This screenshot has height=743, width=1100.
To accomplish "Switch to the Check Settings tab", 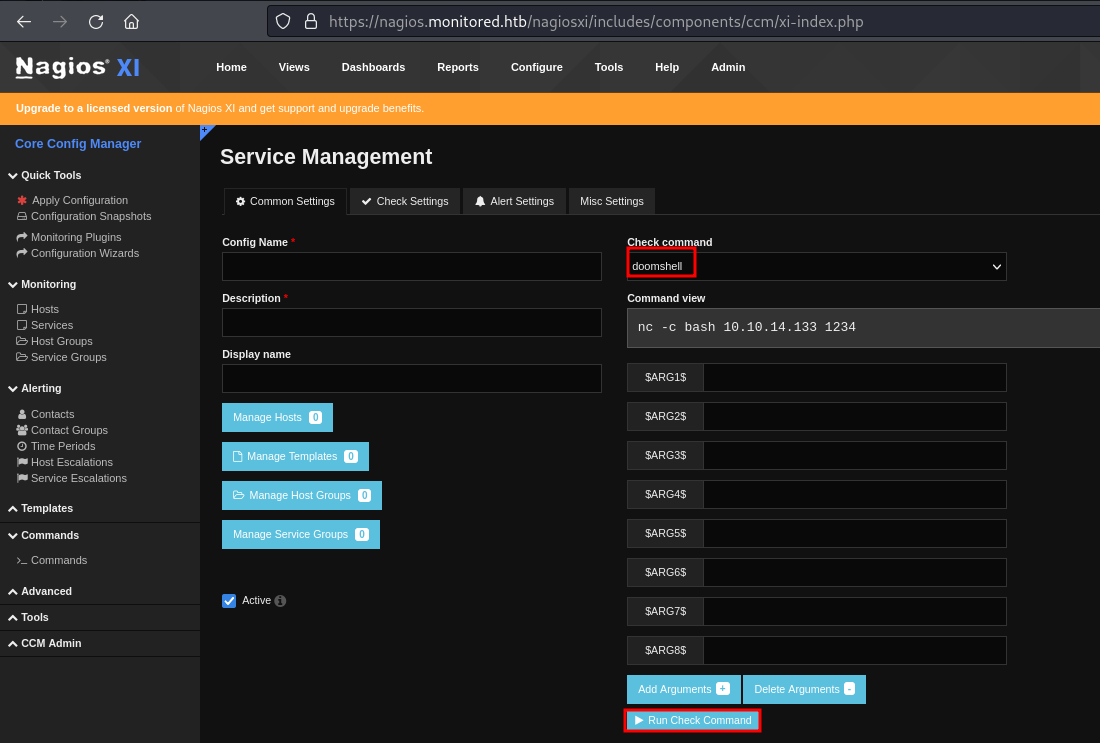I will 405,201.
